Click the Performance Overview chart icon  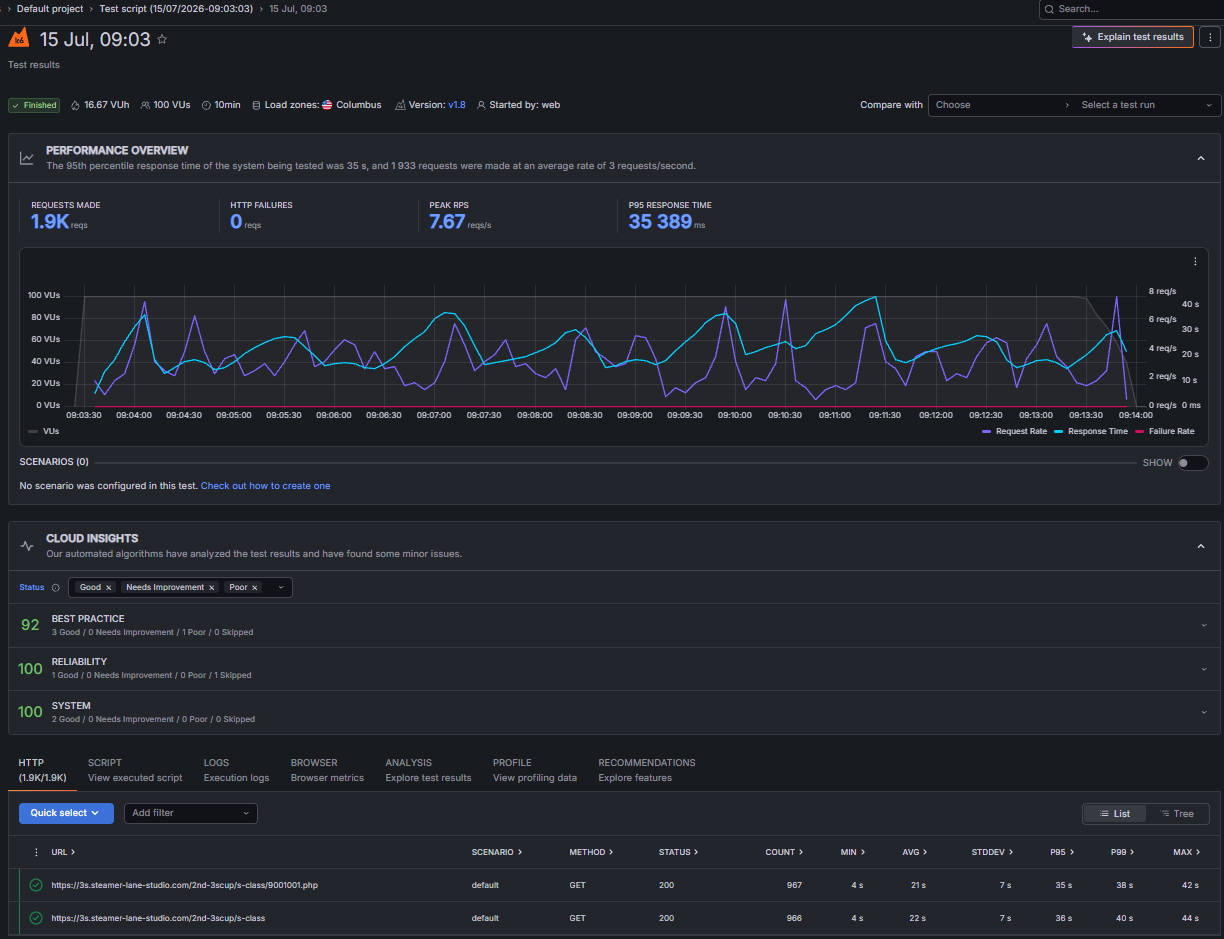(x=27, y=158)
